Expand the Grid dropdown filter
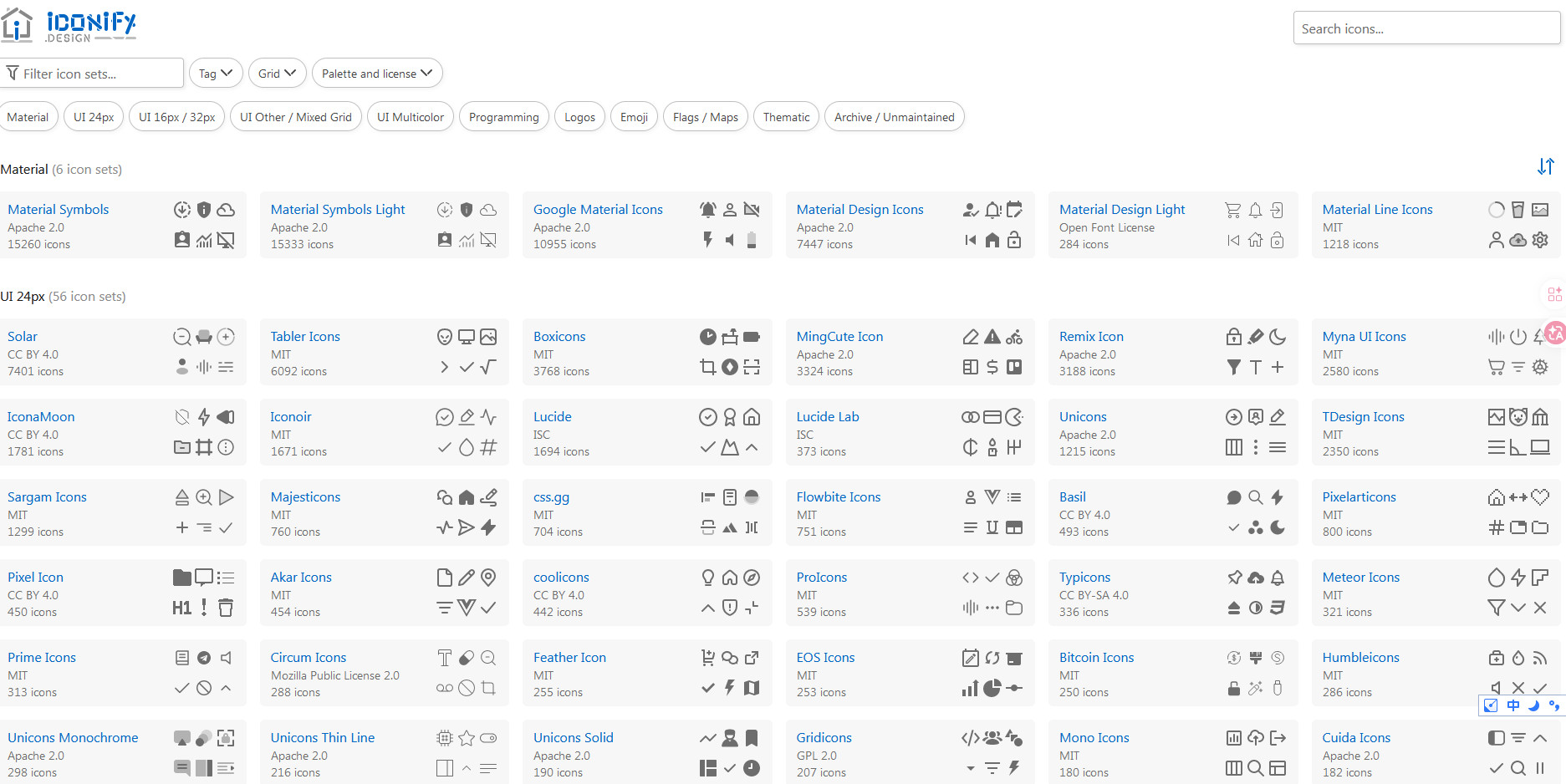The image size is (1566, 784). [x=277, y=74]
